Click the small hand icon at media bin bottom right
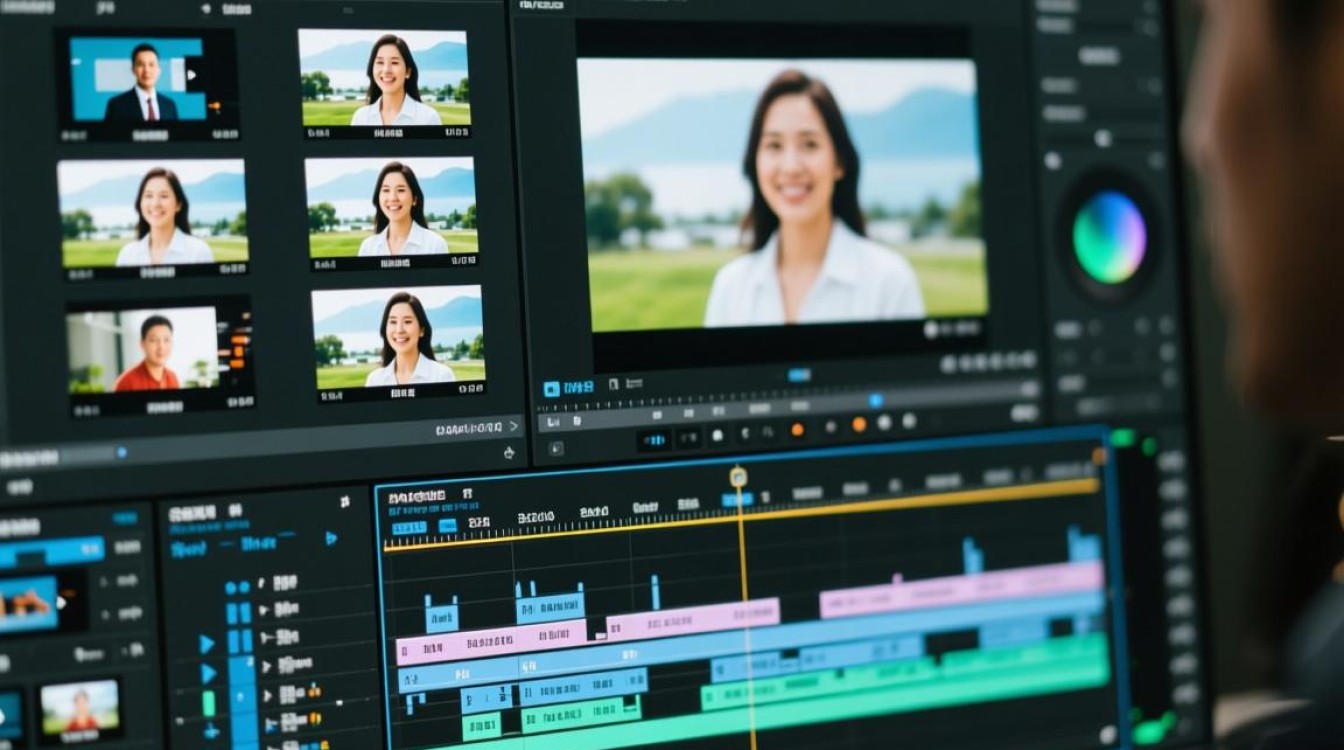 pyautogui.click(x=509, y=452)
